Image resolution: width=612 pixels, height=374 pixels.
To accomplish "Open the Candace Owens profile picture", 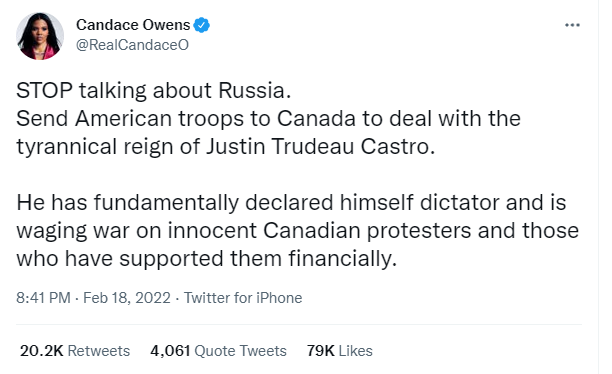I will (x=40, y=36).
